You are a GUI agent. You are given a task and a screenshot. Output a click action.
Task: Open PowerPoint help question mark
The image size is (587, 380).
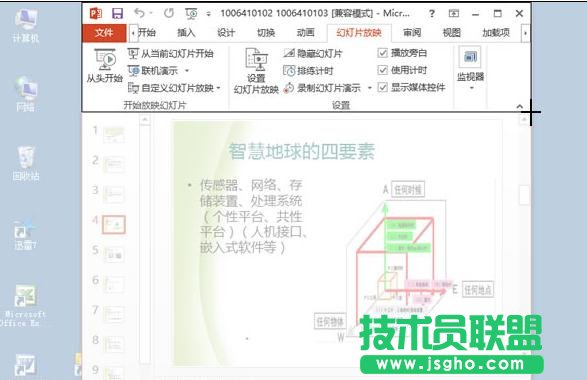tap(432, 14)
